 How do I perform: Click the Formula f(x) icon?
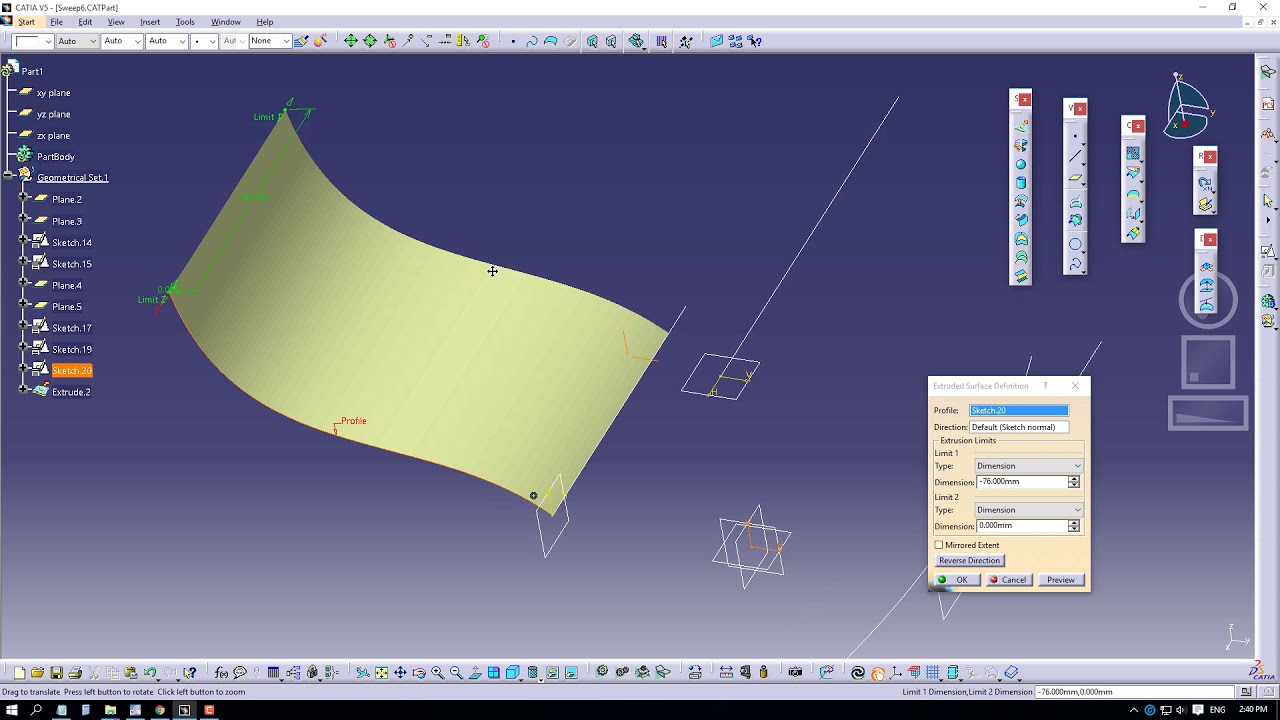pos(221,672)
